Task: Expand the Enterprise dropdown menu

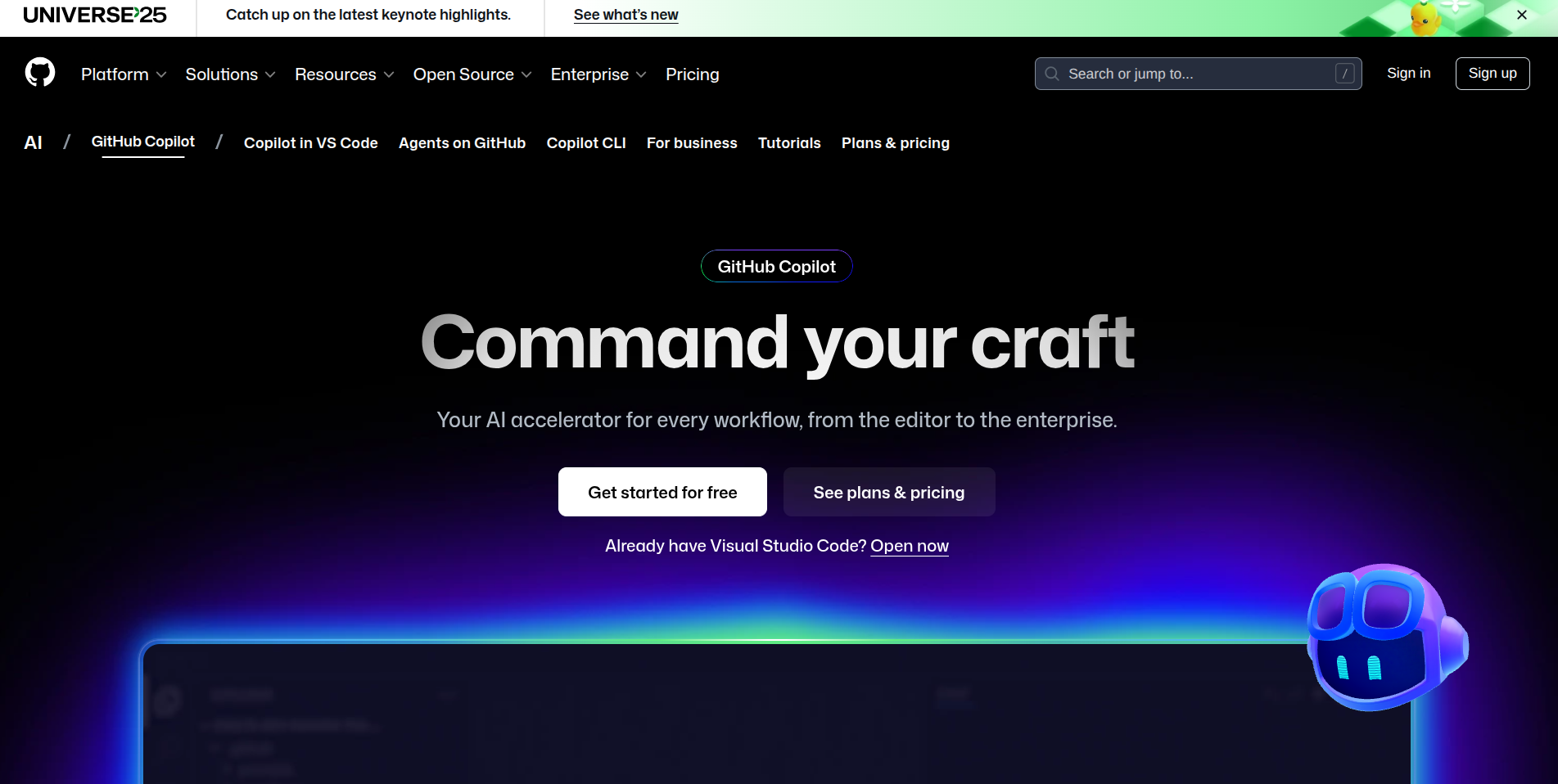Action: [598, 74]
